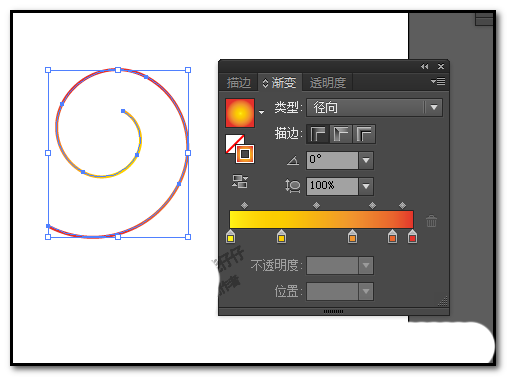
Task: Click the 不透明度 opacity input field
Action: (332, 266)
